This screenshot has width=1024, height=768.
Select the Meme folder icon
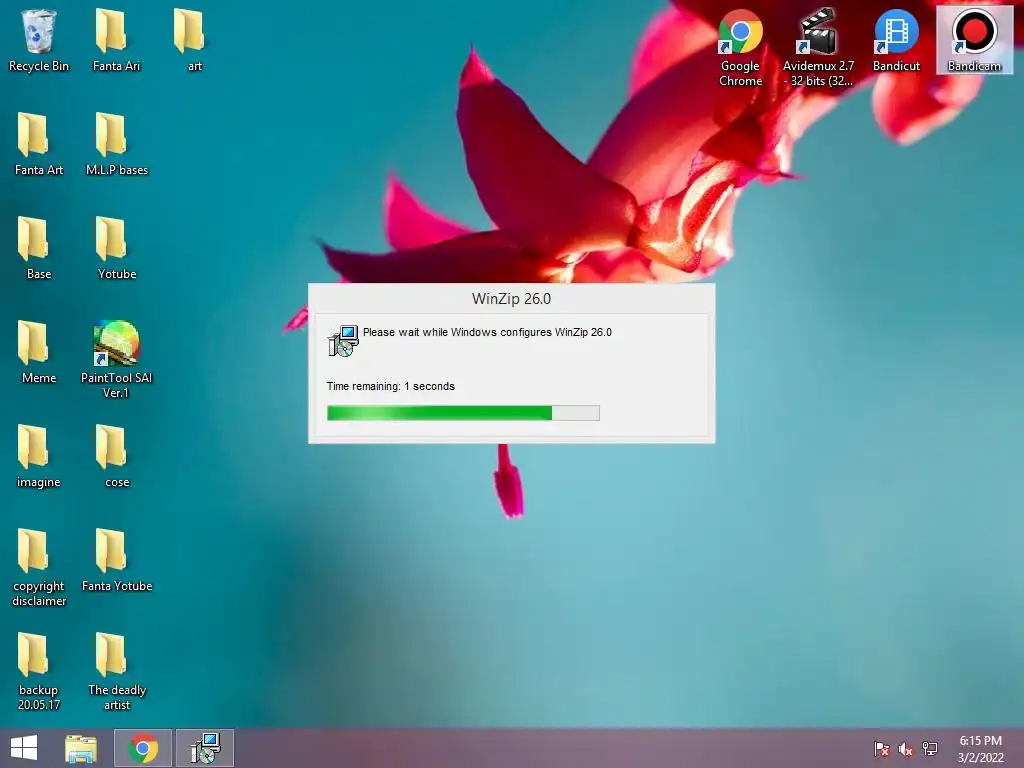(x=39, y=352)
